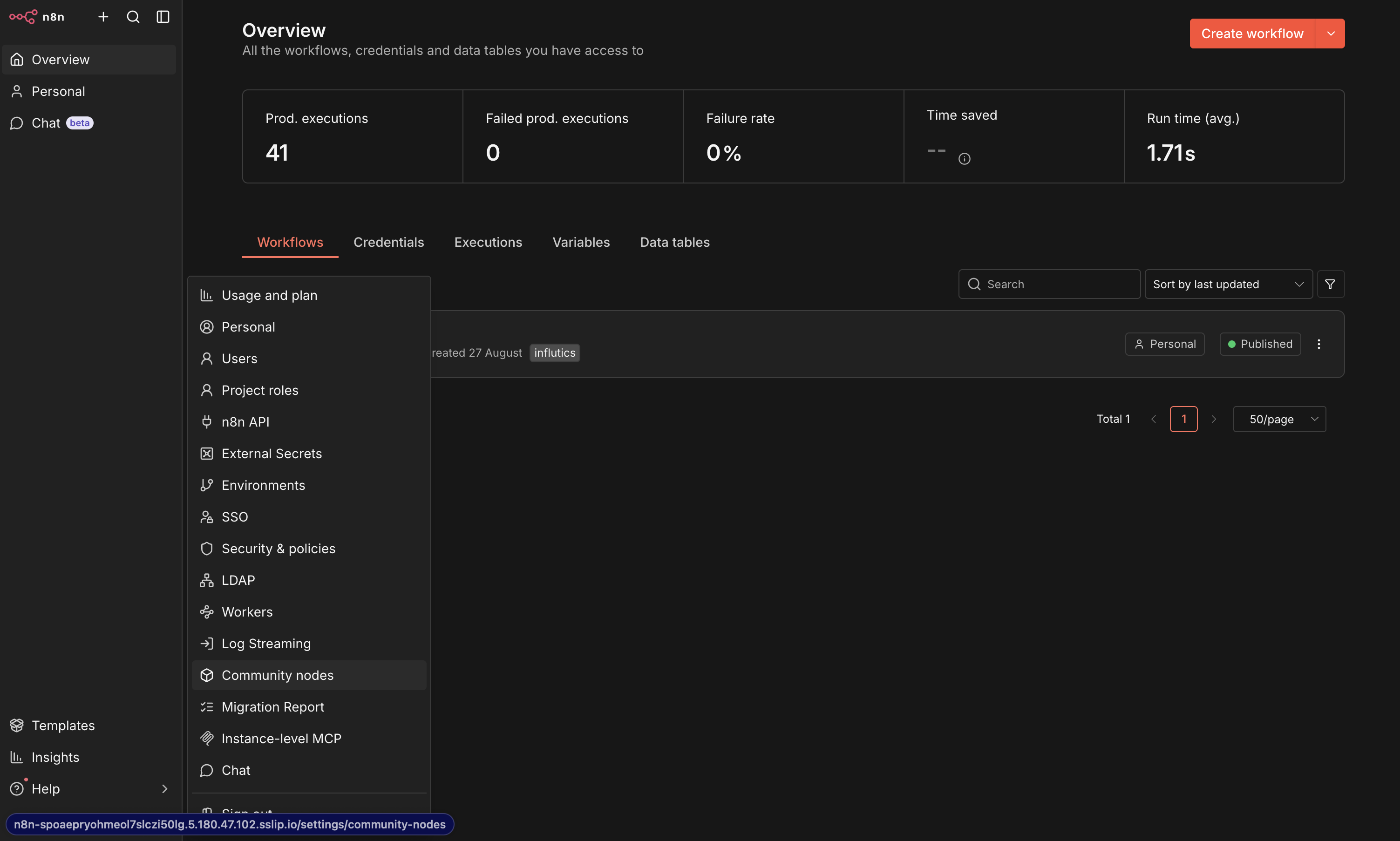Click the Migration Report checklist icon

(207, 707)
